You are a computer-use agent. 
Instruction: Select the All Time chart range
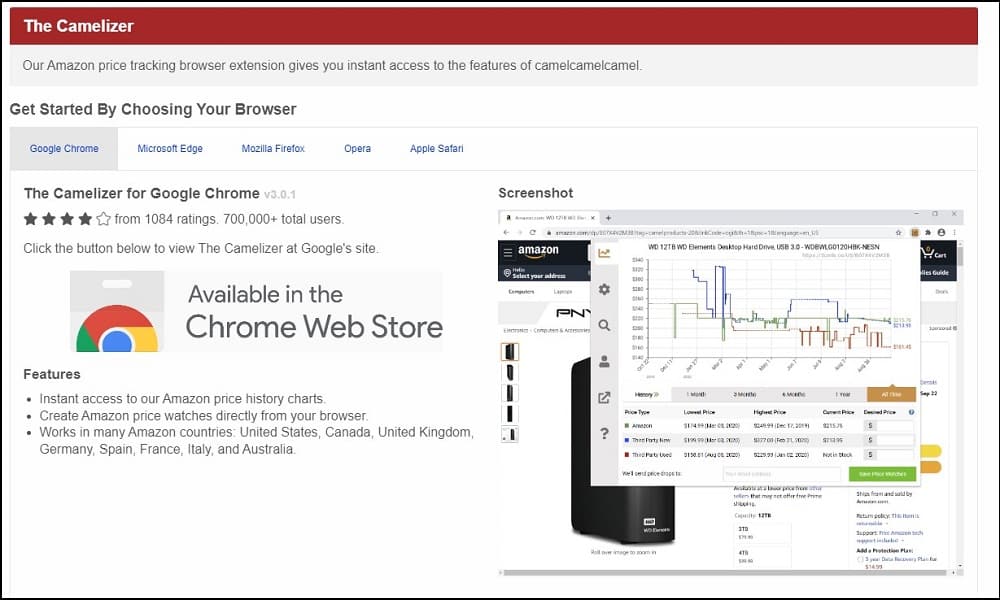coord(891,395)
